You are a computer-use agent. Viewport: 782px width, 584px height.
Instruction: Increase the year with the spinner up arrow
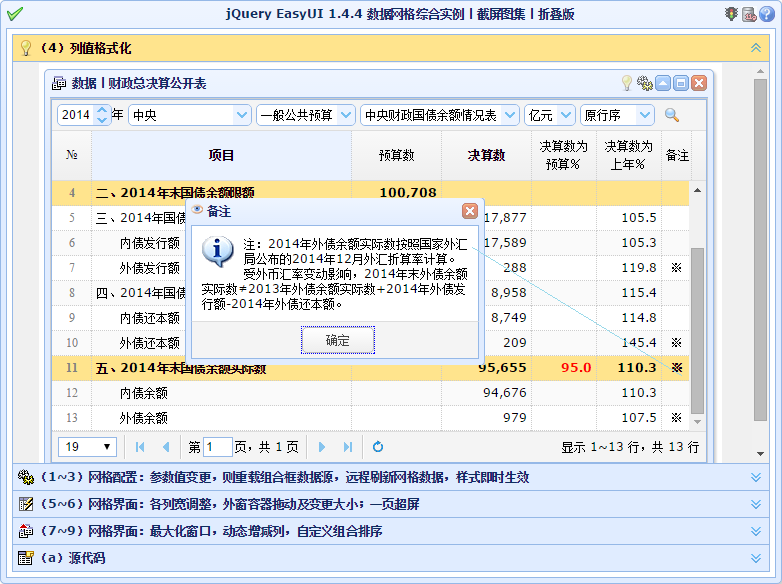coord(102,110)
